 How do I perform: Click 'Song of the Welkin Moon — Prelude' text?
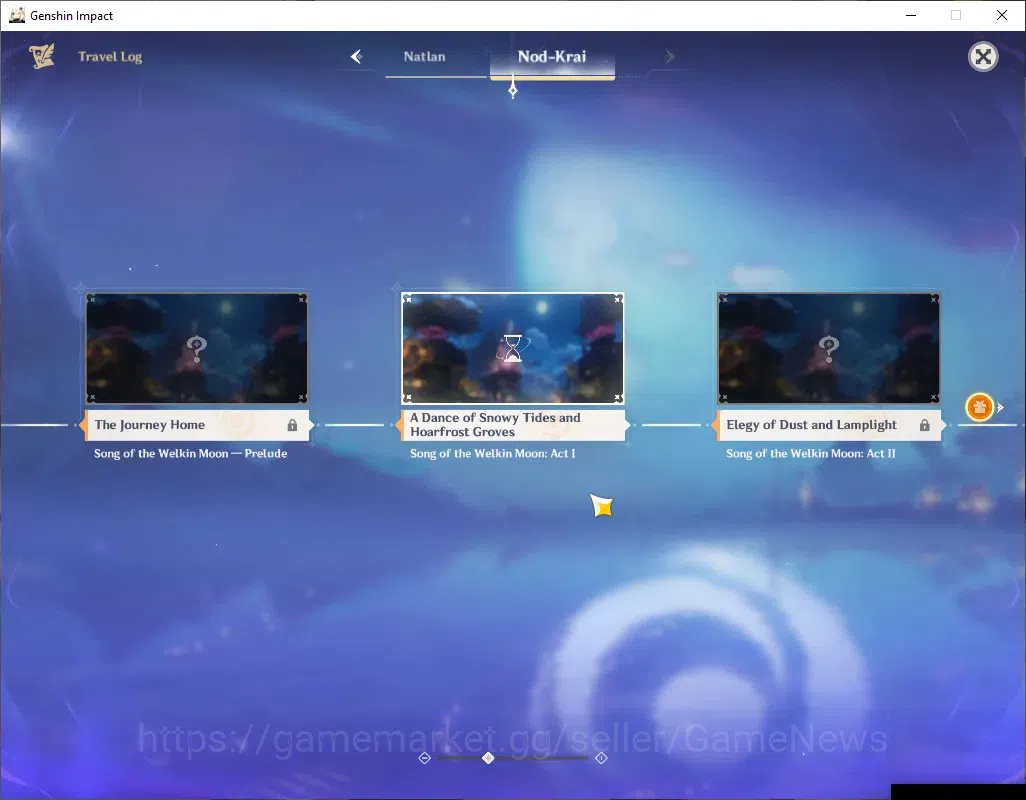(x=190, y=453)
